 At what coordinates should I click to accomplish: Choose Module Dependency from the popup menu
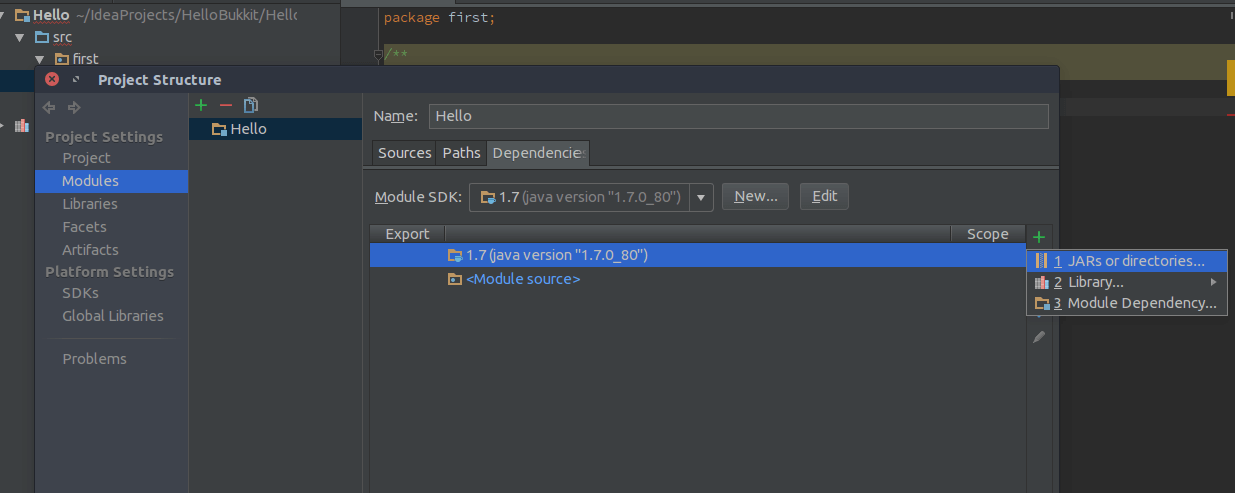coord(1127,303)
